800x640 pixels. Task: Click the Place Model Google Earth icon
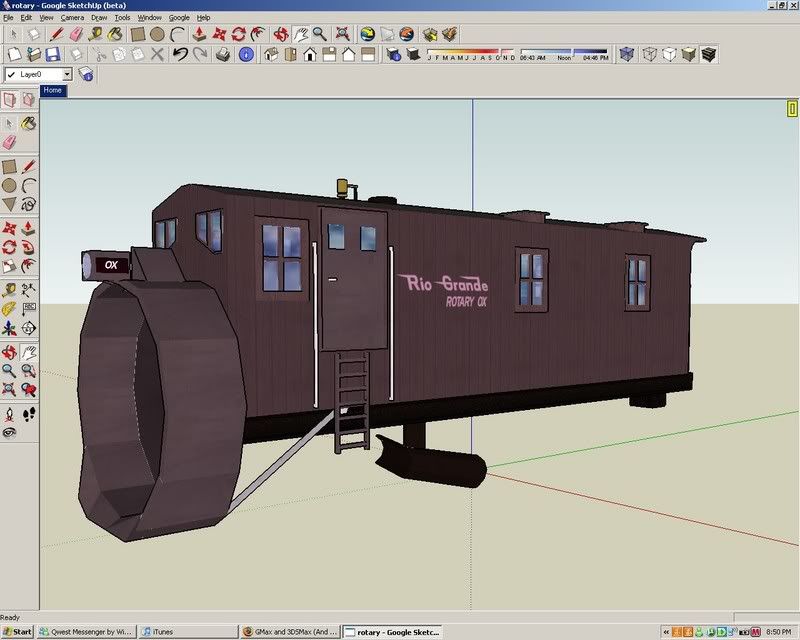click(407, 35)
